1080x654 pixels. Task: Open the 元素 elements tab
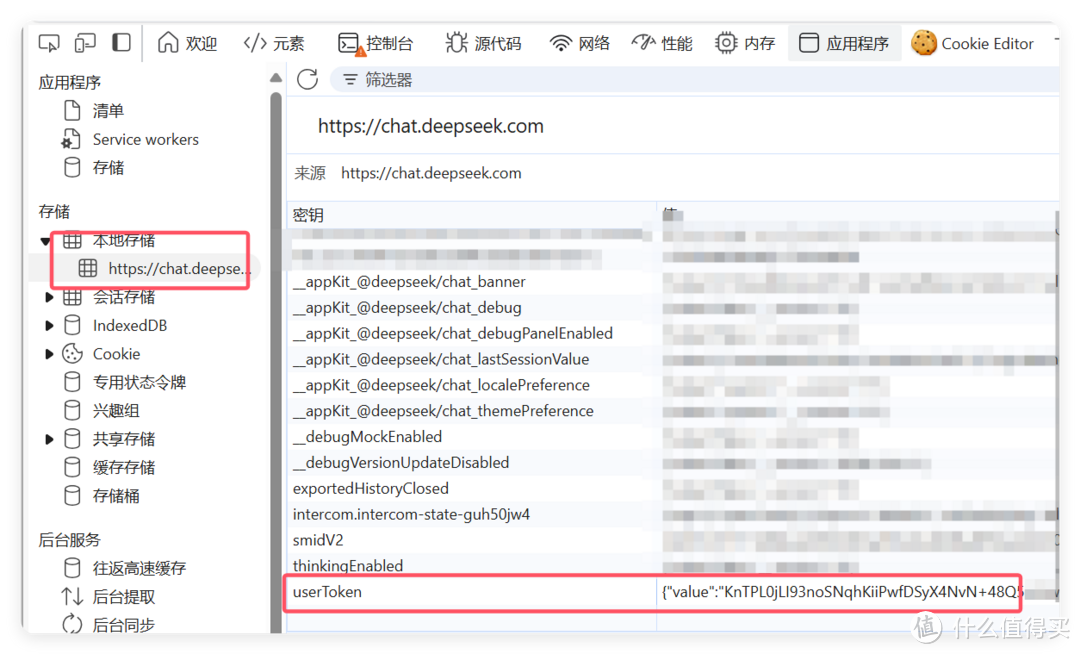click(x=275, y=43)
